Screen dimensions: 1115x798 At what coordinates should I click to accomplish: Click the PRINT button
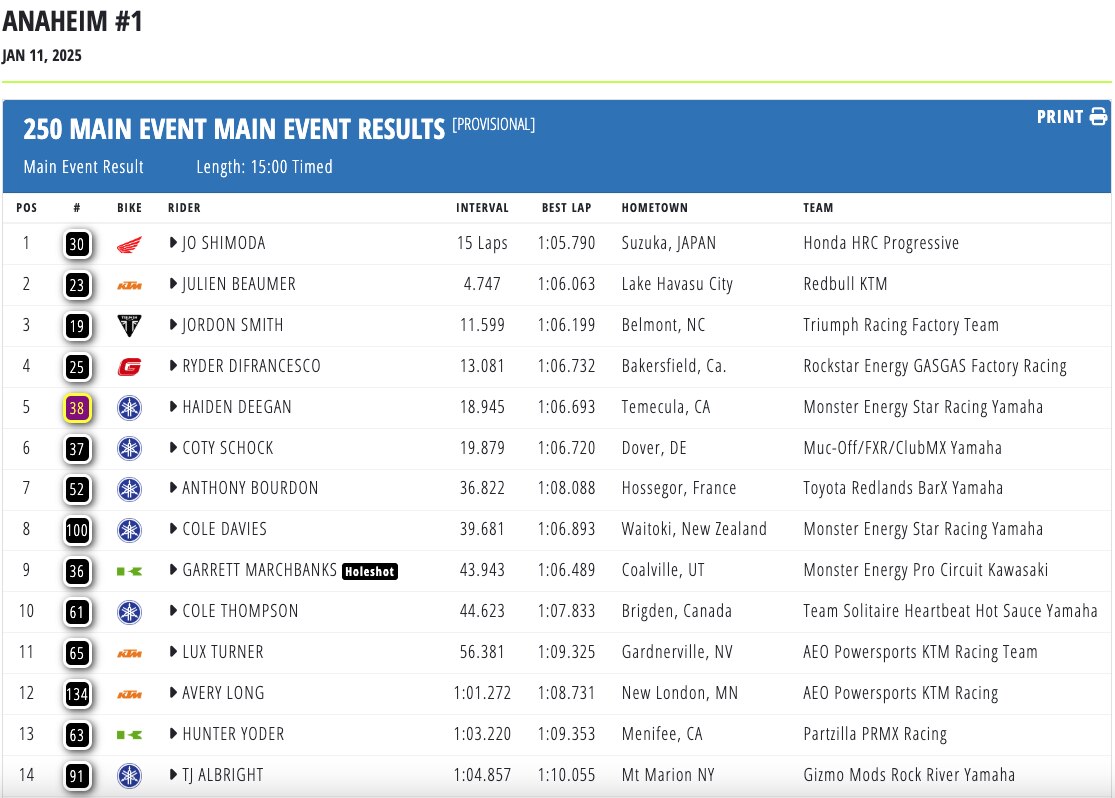point(1062,116)
